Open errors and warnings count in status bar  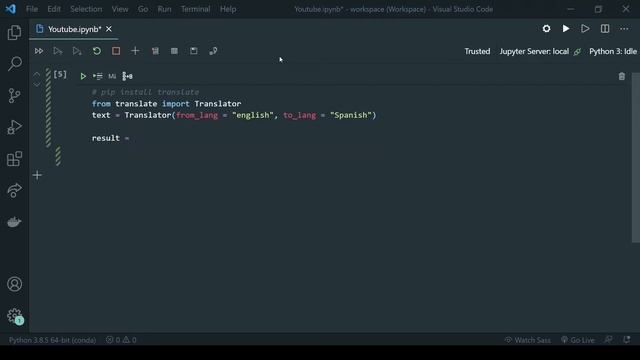click(x=121, y=340)
